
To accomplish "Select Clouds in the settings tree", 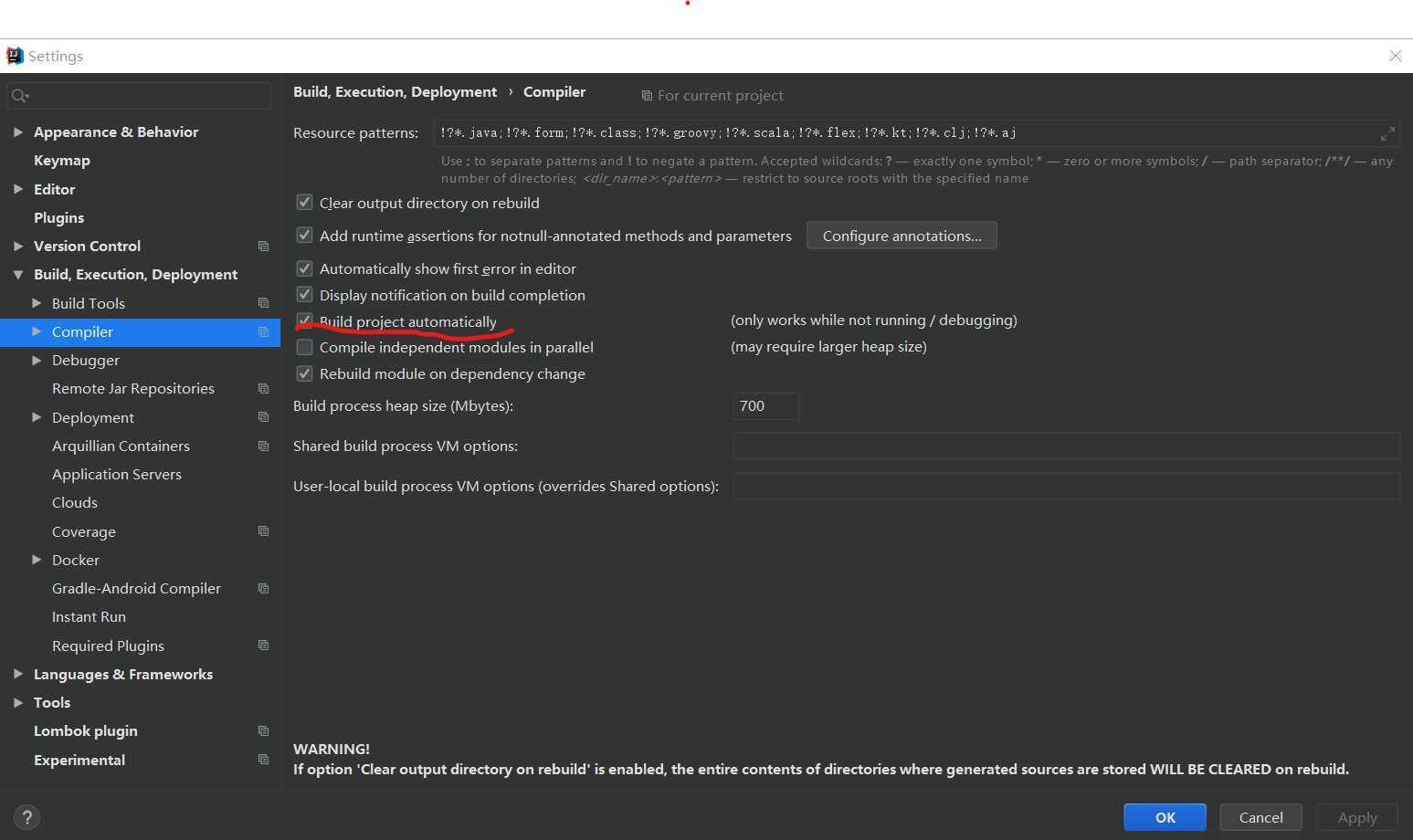I will tap(75, 503).
